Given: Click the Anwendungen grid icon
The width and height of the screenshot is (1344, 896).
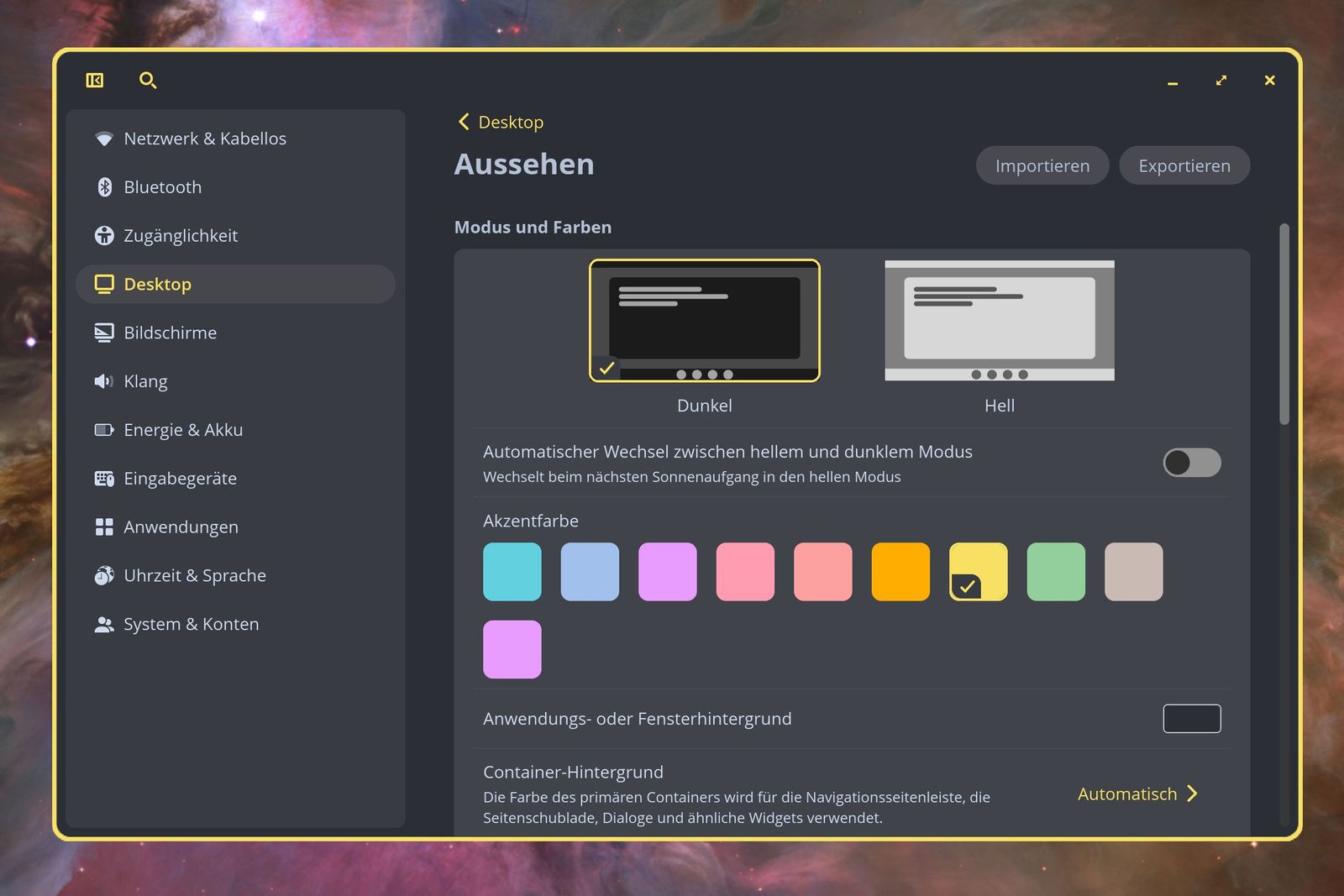Looking at the screenshot, I should [104, 527].
